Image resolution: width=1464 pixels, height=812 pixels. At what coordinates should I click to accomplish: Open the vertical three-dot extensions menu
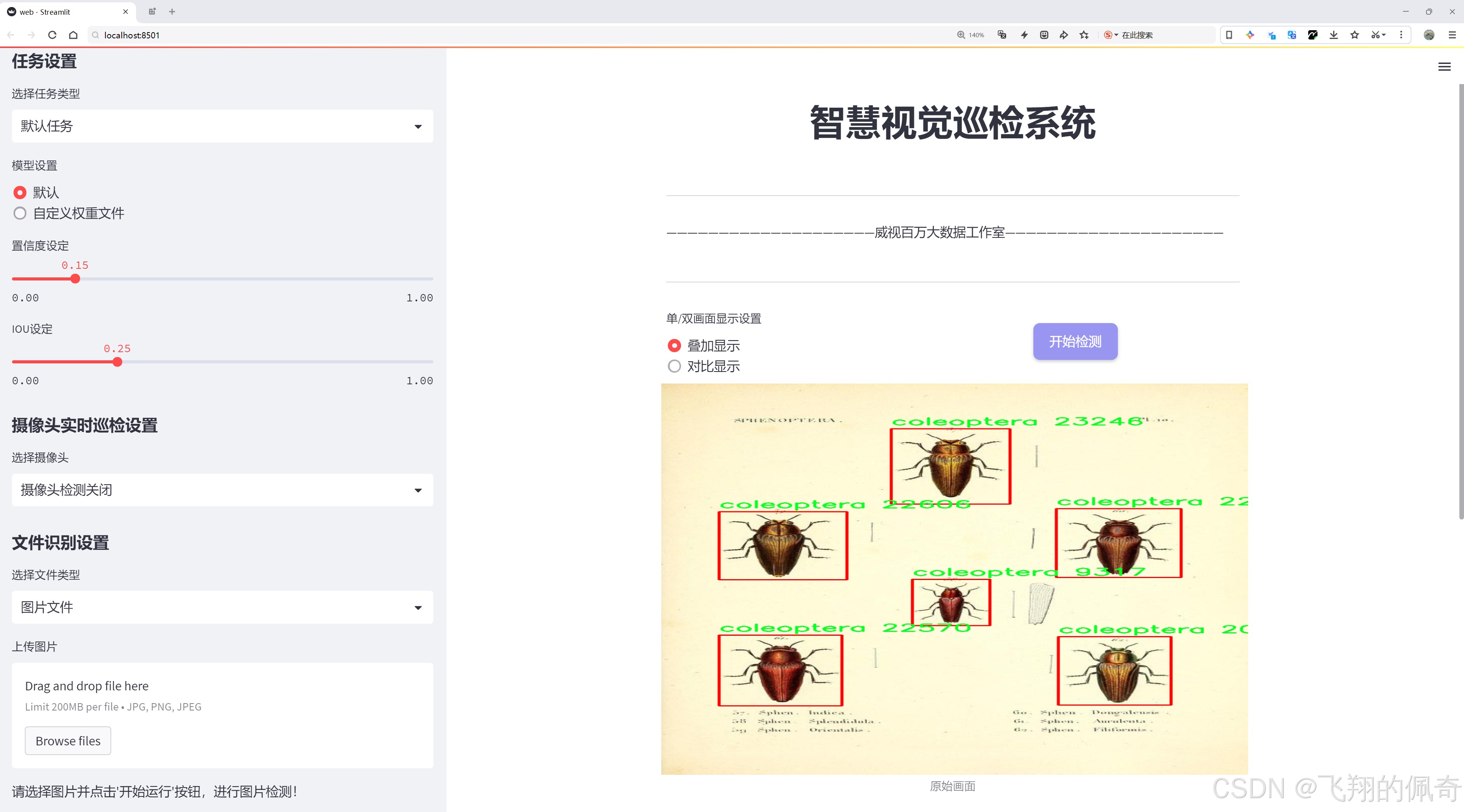(1401, 35)
